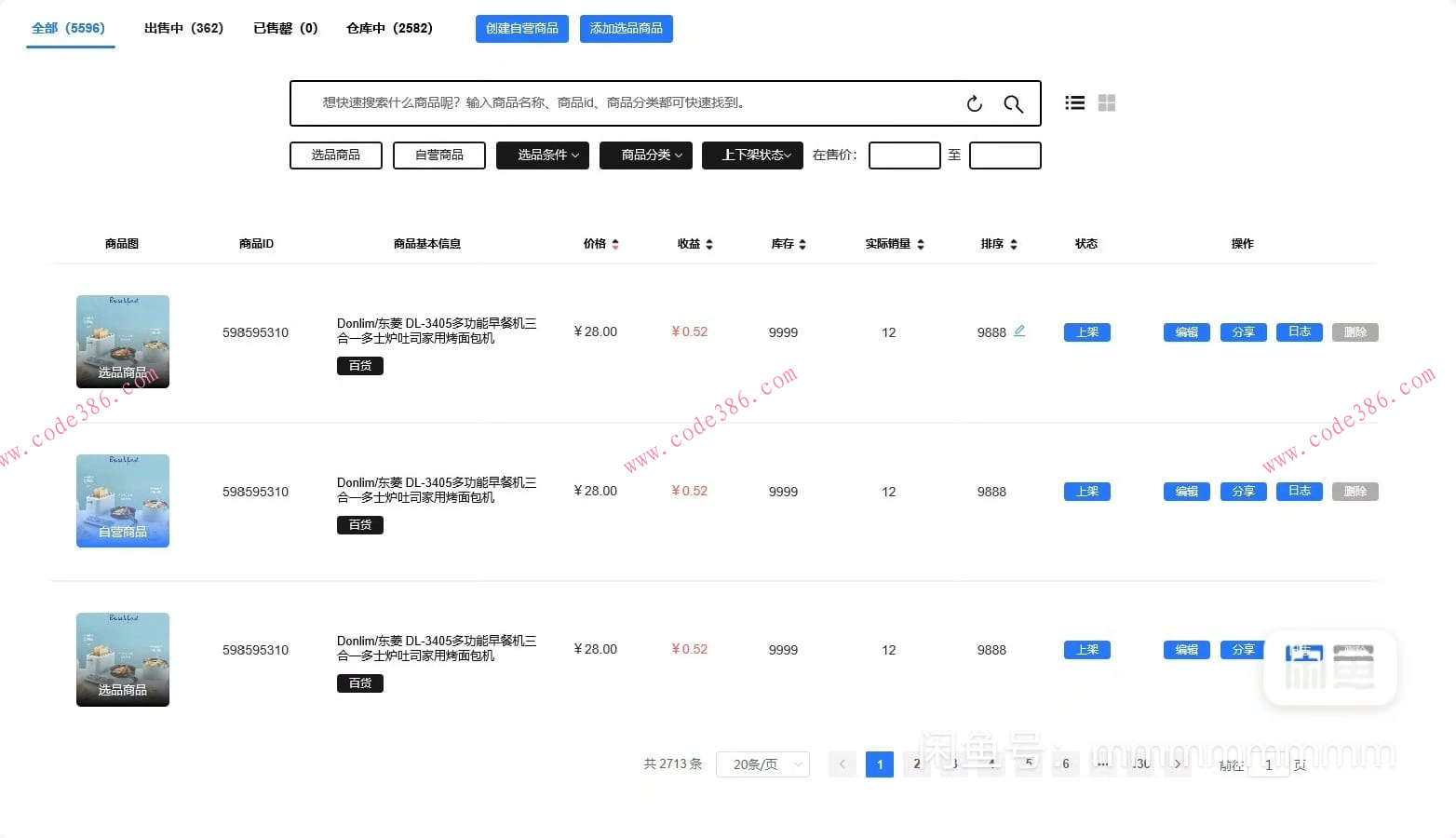Click 上架 status in the 自营商品 row
Image resolution: width=1456 pixels, height=838 pixels.
click(x=1087, y=492)
